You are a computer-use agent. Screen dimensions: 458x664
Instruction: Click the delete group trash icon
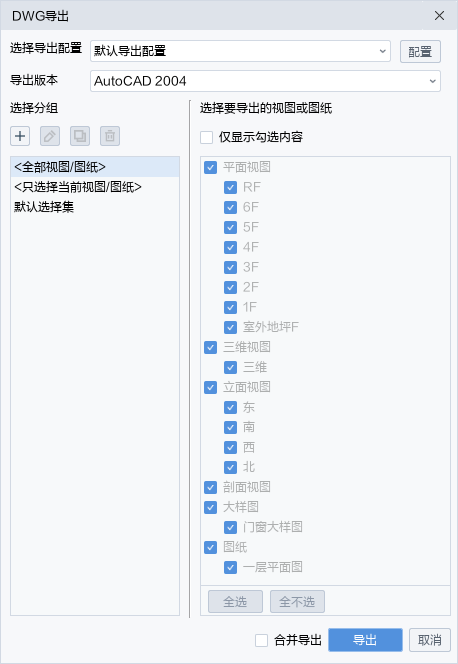coord(110,136)
